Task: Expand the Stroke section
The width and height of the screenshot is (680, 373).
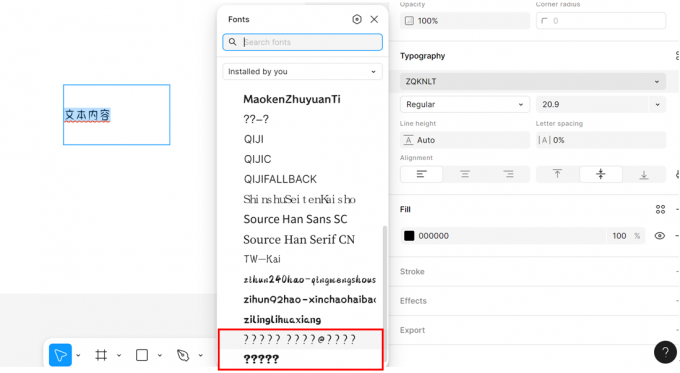Action: (412, 272)
